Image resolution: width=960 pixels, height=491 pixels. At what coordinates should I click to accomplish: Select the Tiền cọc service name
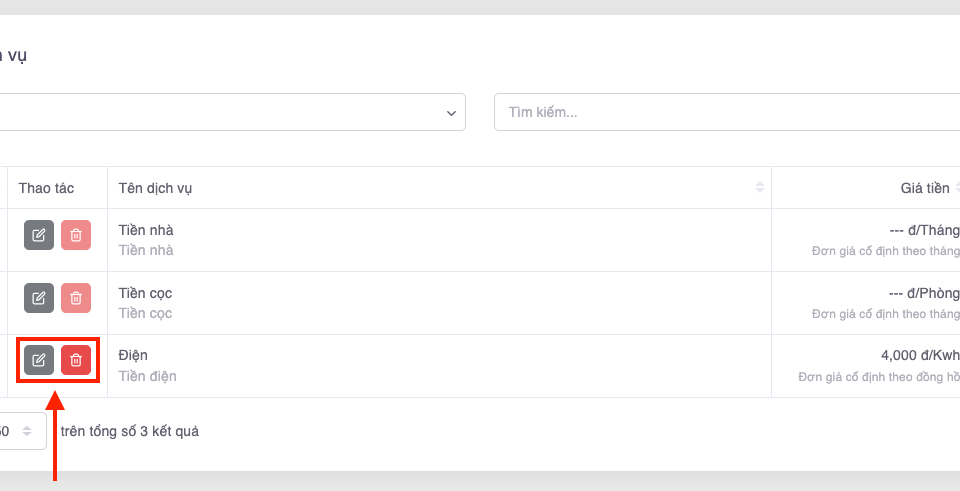146,293
